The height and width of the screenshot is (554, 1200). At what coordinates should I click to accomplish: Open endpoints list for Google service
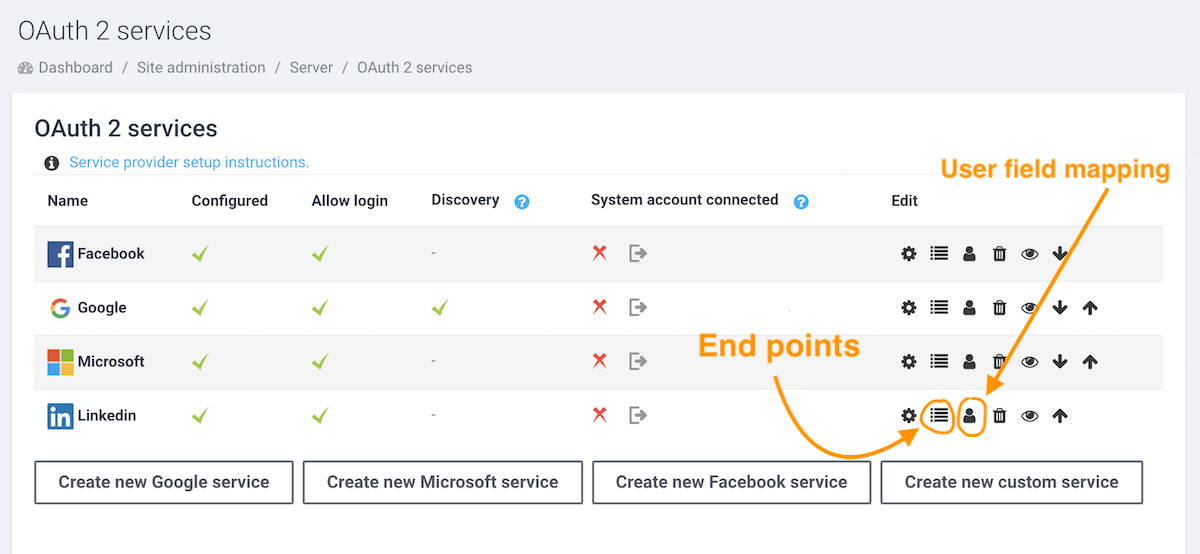tap(939, 308)
